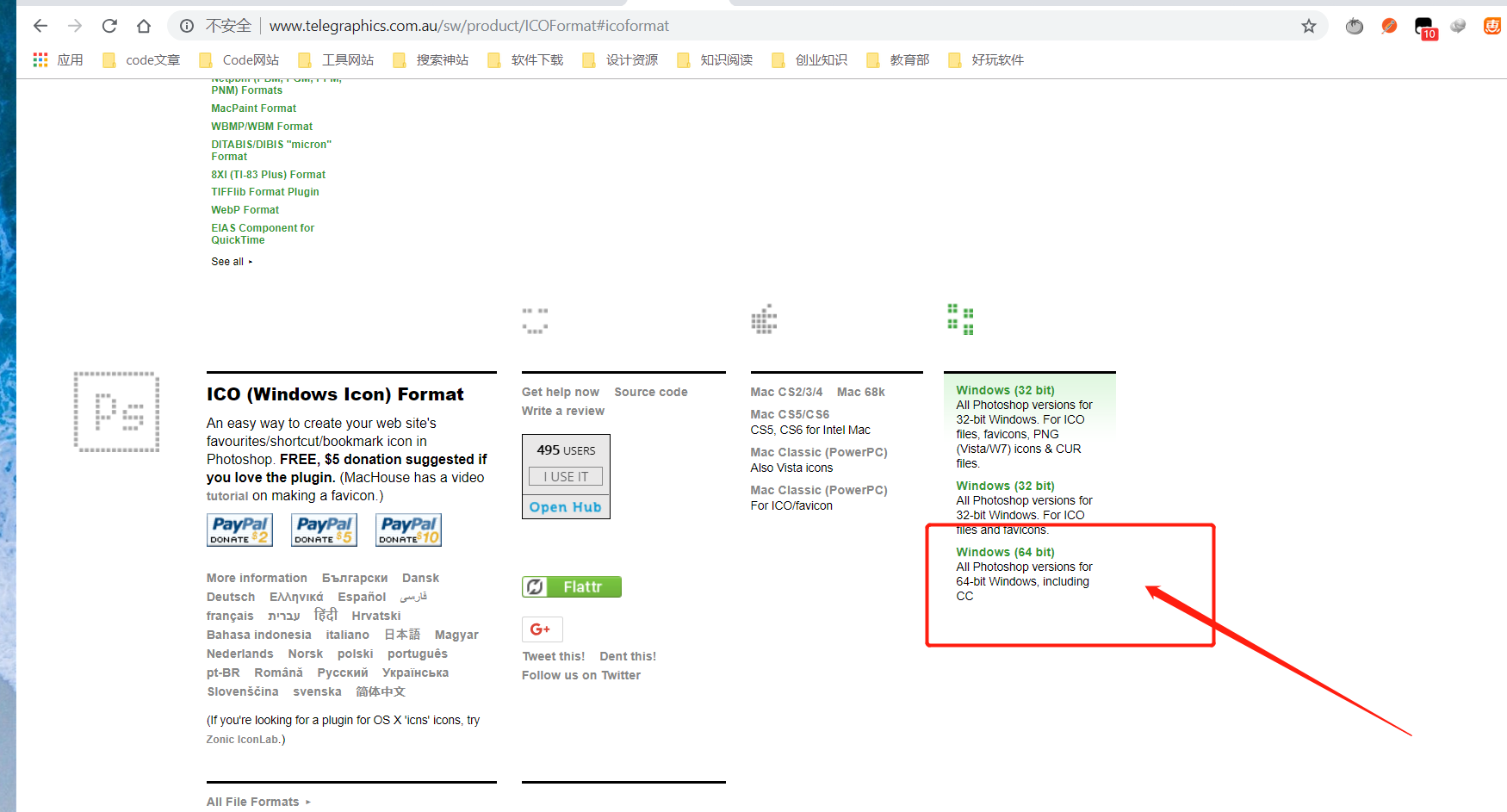Switch page language to Español

(362, 597)
